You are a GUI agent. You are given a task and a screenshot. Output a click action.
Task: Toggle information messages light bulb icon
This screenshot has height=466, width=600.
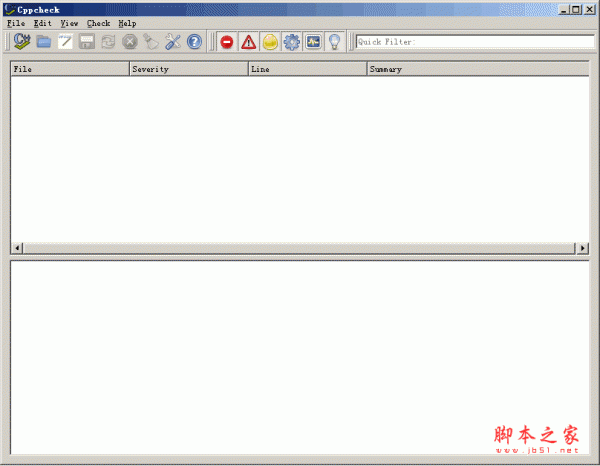pos(335,42)
